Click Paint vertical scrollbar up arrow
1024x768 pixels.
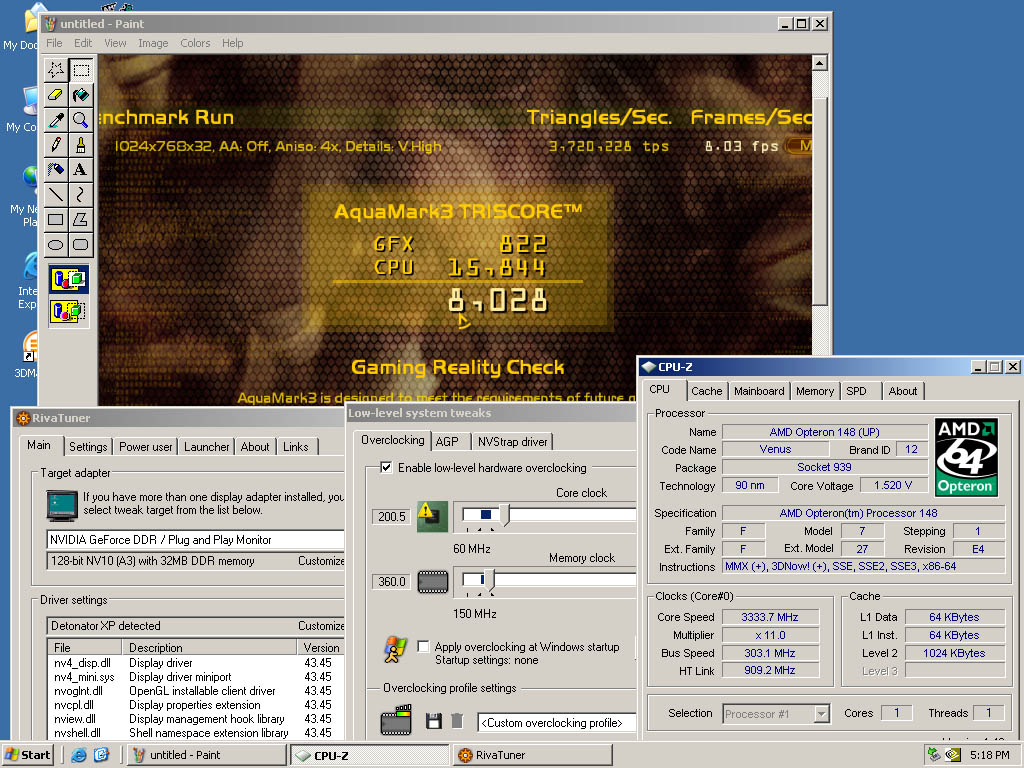tap(820, 63)
